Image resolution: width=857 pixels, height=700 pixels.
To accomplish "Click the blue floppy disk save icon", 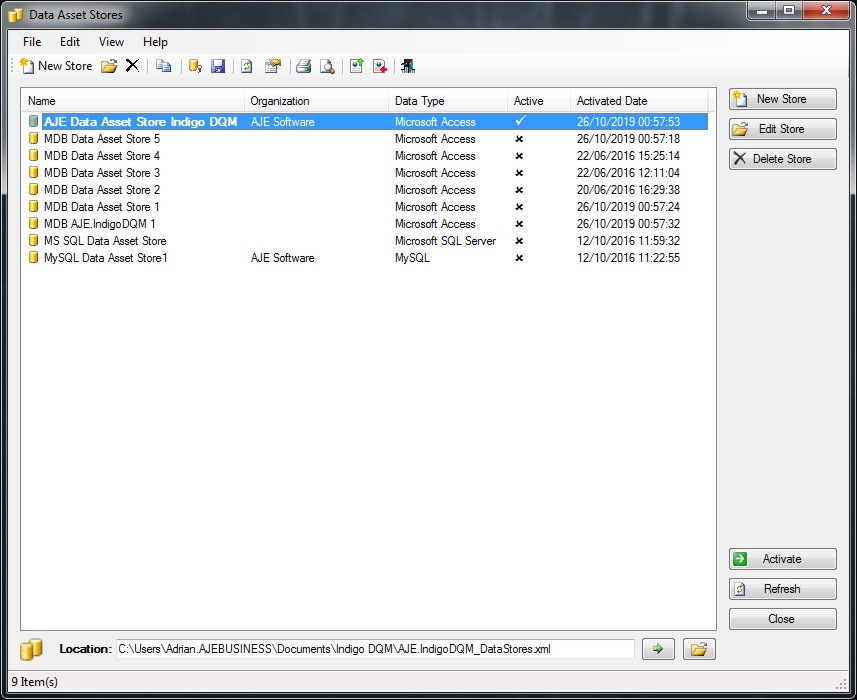I will click(218, 66).
